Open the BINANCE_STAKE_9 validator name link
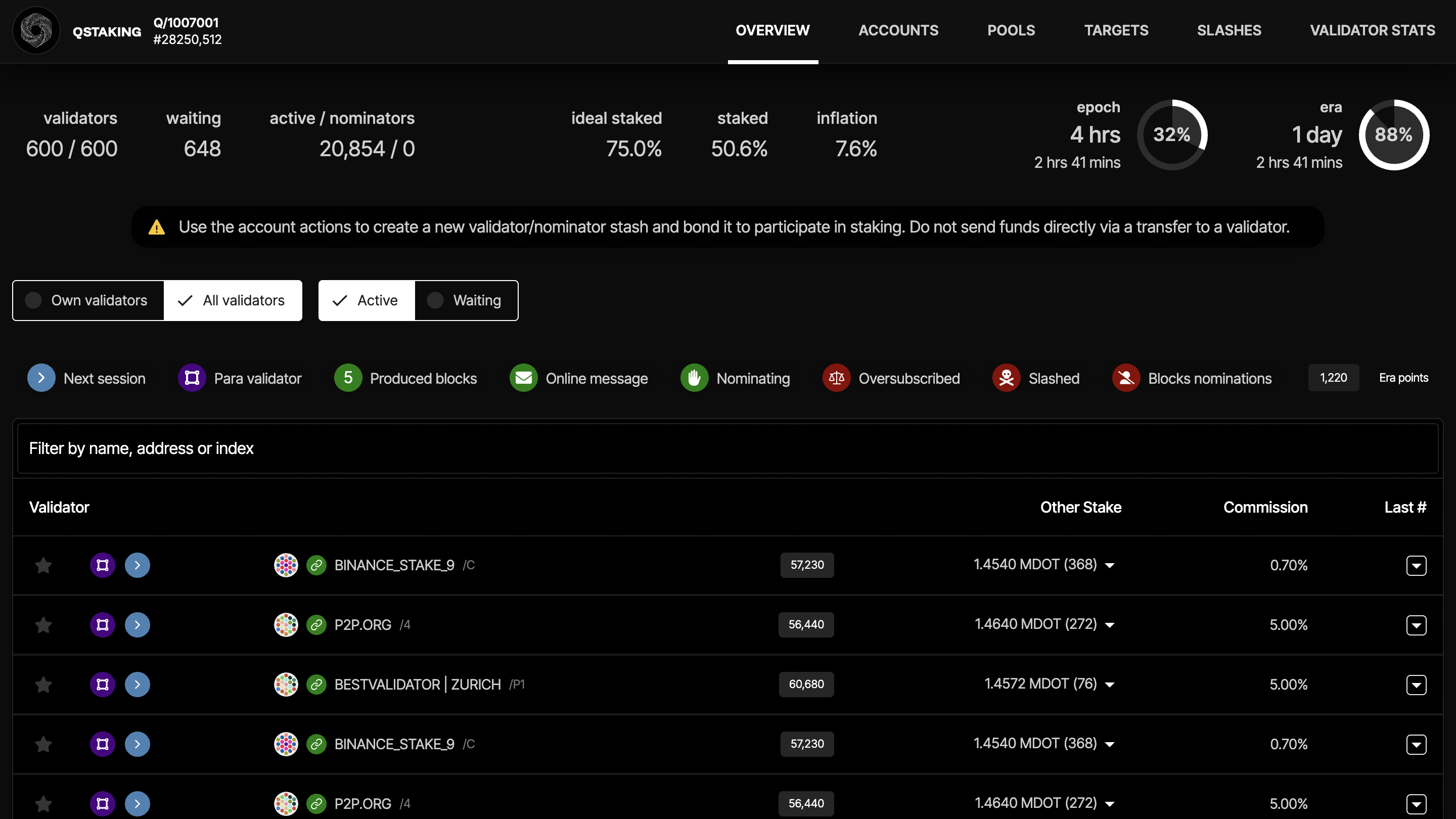The height and width of the screenshot is (819, 1456). pos(394,565)
